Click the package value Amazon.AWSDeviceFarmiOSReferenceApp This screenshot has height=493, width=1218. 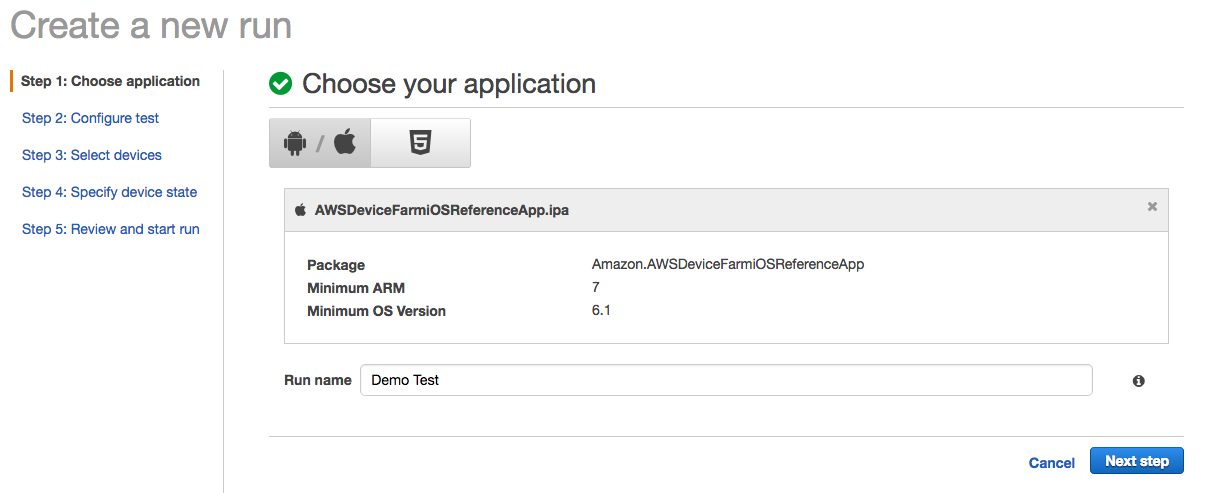728,265
